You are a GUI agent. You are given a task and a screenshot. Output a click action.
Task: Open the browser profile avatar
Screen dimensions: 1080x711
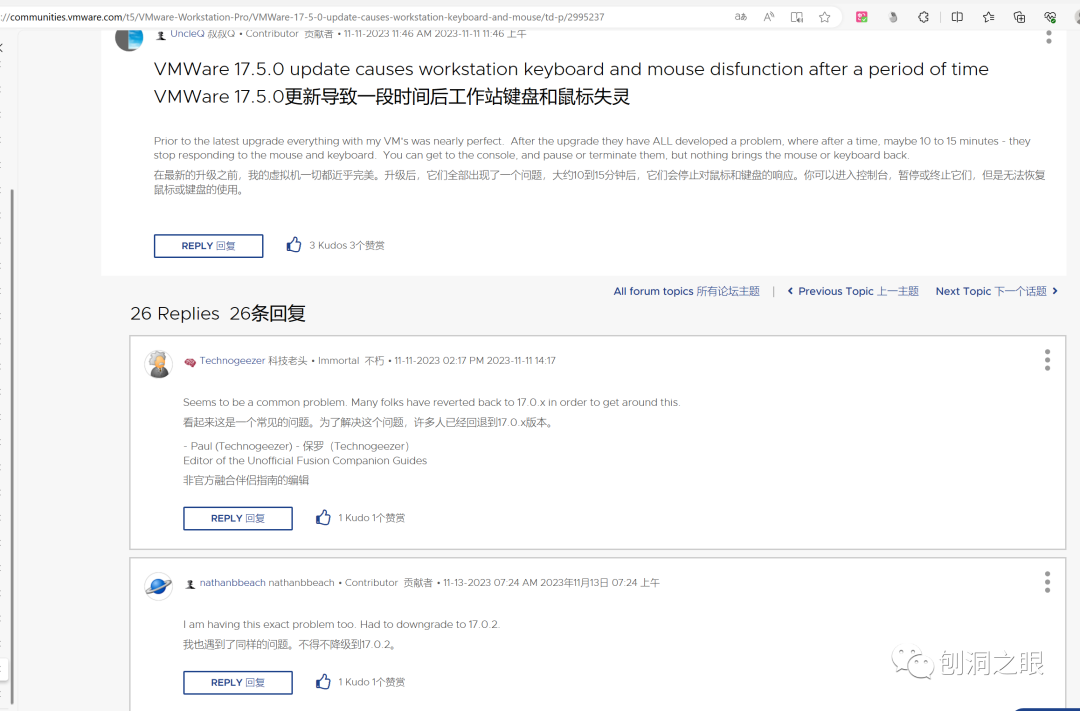[1076, 17]
